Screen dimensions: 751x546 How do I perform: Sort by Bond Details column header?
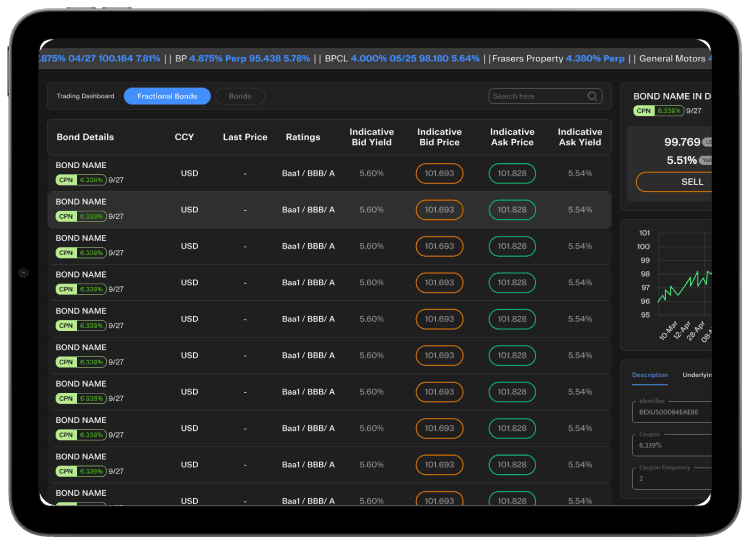[x=85, y=137]
